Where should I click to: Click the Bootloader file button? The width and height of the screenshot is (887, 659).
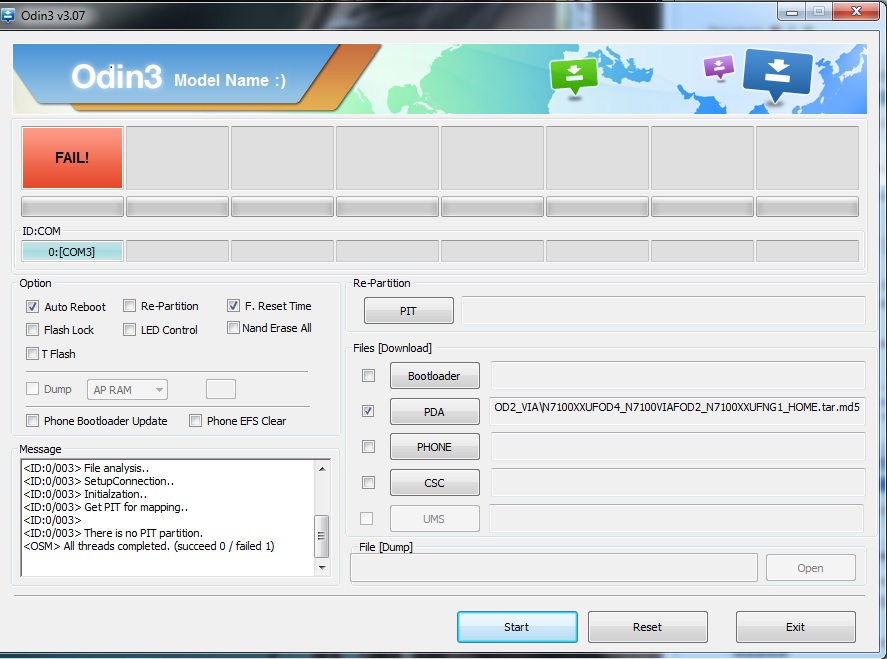click(434, 376)
